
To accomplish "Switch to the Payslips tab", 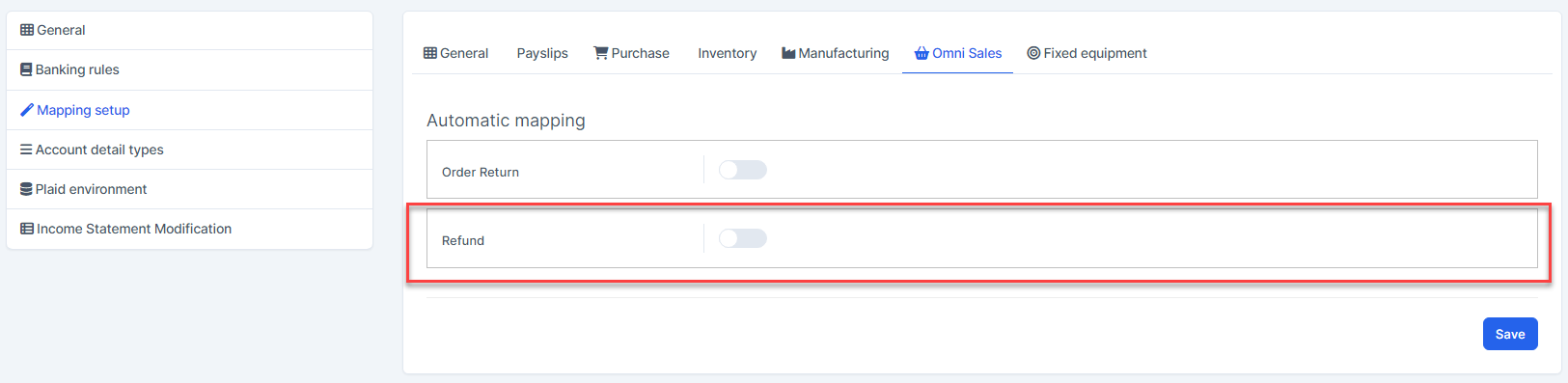I will tap(542, 53).
